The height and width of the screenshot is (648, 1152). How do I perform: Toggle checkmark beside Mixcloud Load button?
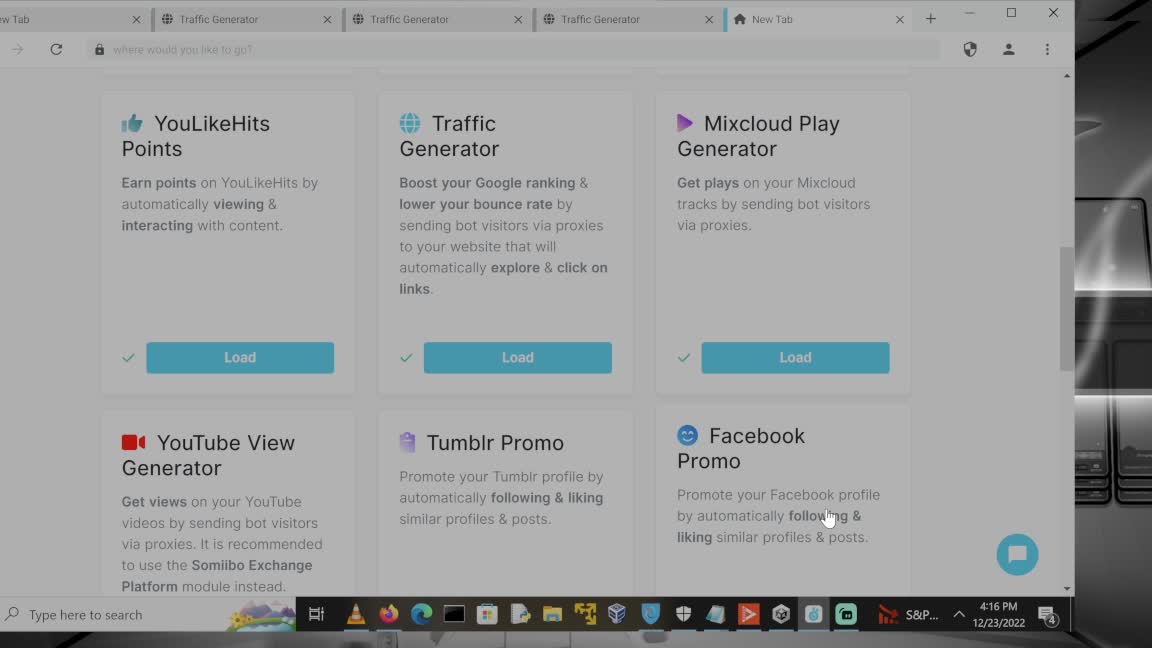(x=684, y=358)
